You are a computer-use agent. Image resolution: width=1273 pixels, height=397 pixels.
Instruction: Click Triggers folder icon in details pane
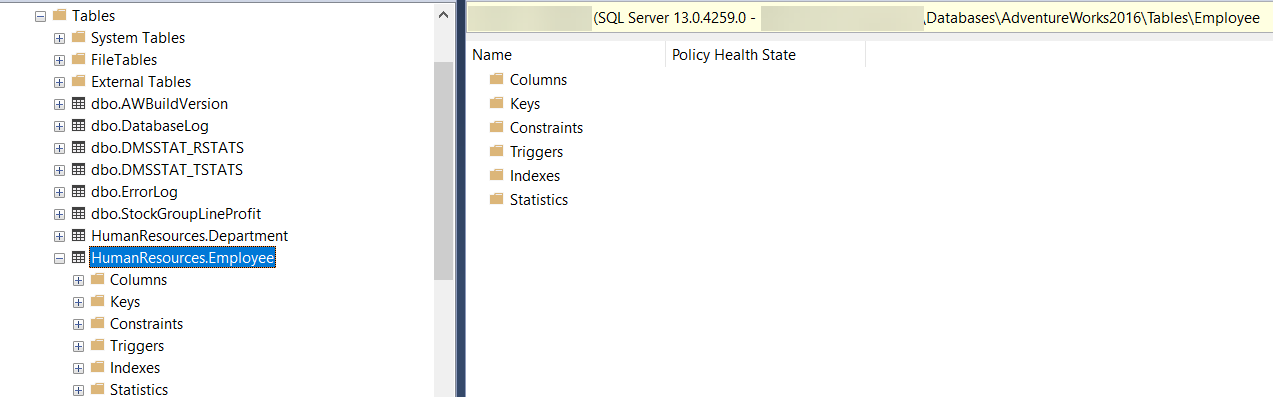click(496, 152)
